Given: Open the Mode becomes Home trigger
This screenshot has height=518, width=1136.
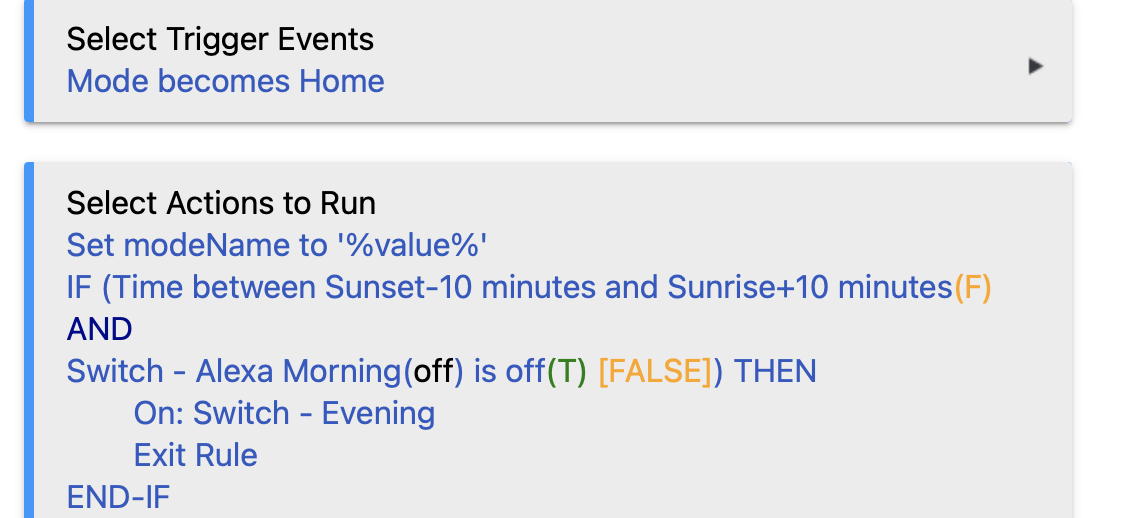Looking at the screenshot, I should coord(225,80).
